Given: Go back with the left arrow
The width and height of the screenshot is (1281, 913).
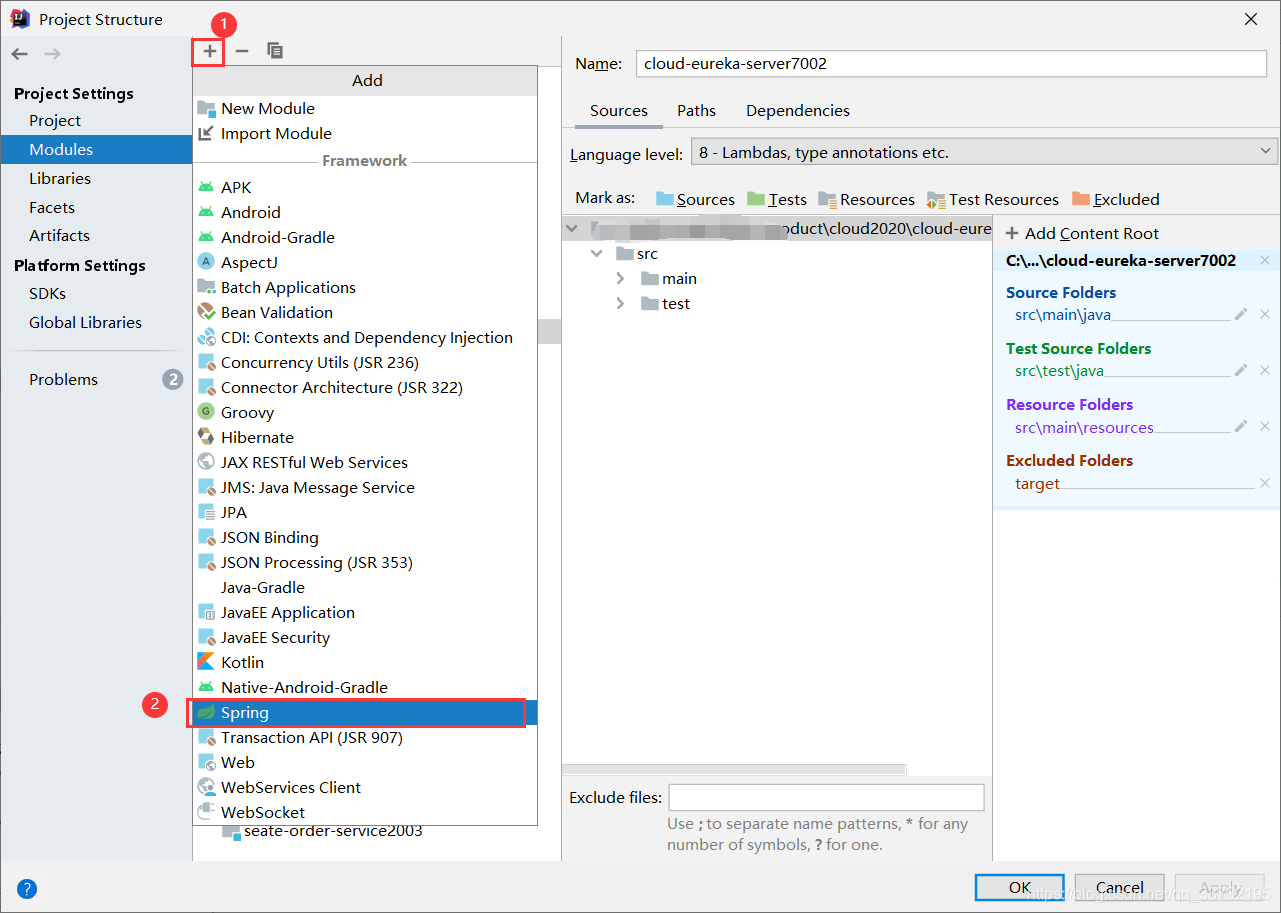Looking at the screenshot, I should [x=20, y=54].
